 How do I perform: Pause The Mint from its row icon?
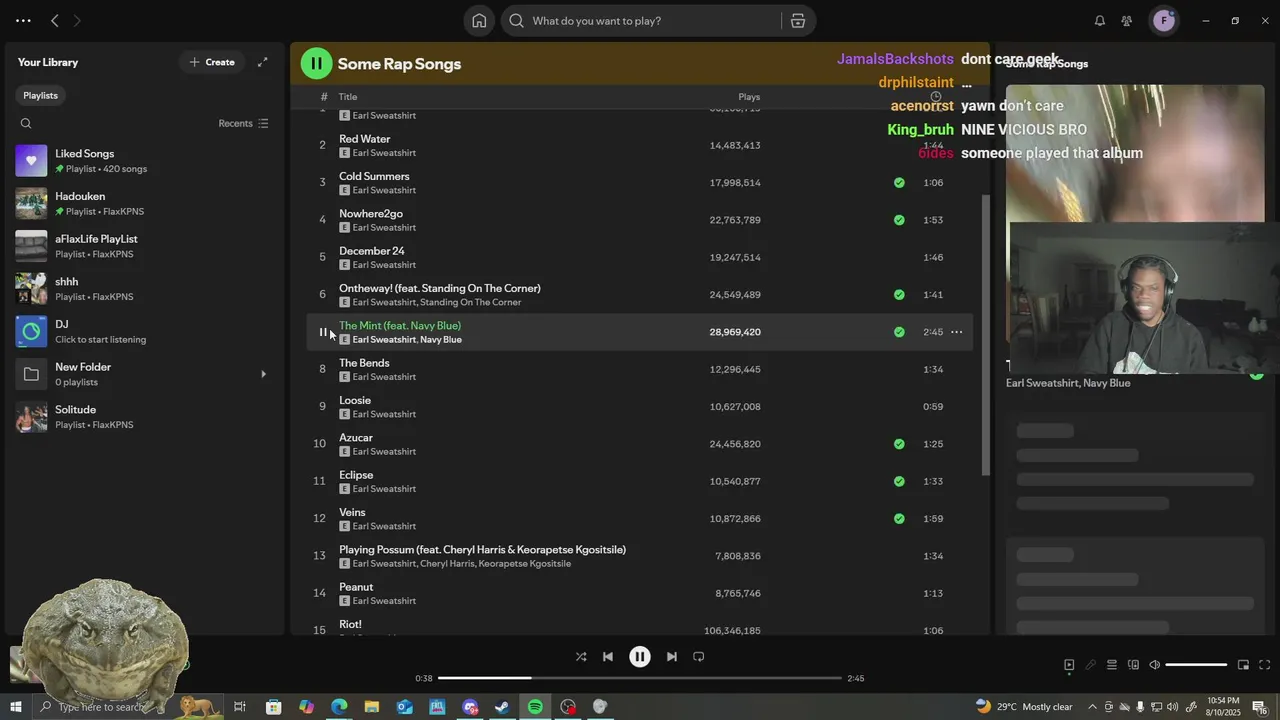click(x=323, y=332)
